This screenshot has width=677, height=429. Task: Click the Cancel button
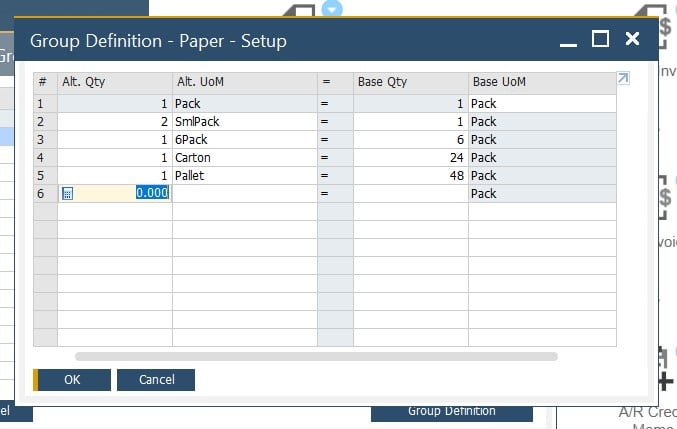click(x=156, y=380)
